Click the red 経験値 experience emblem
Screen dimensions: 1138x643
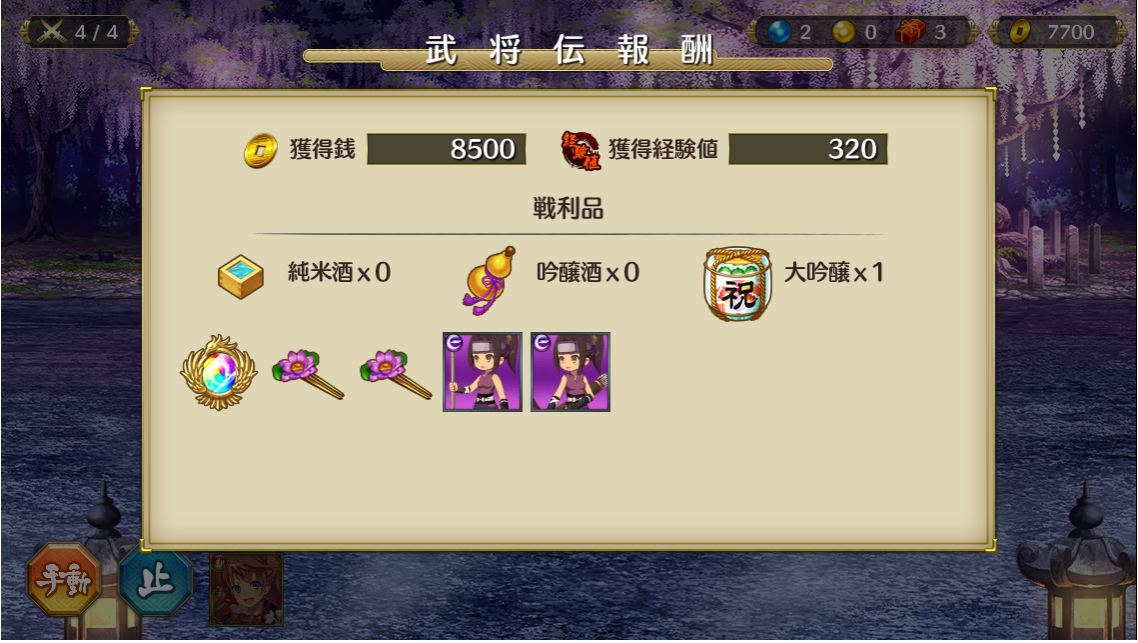click(x=581, y=150)
